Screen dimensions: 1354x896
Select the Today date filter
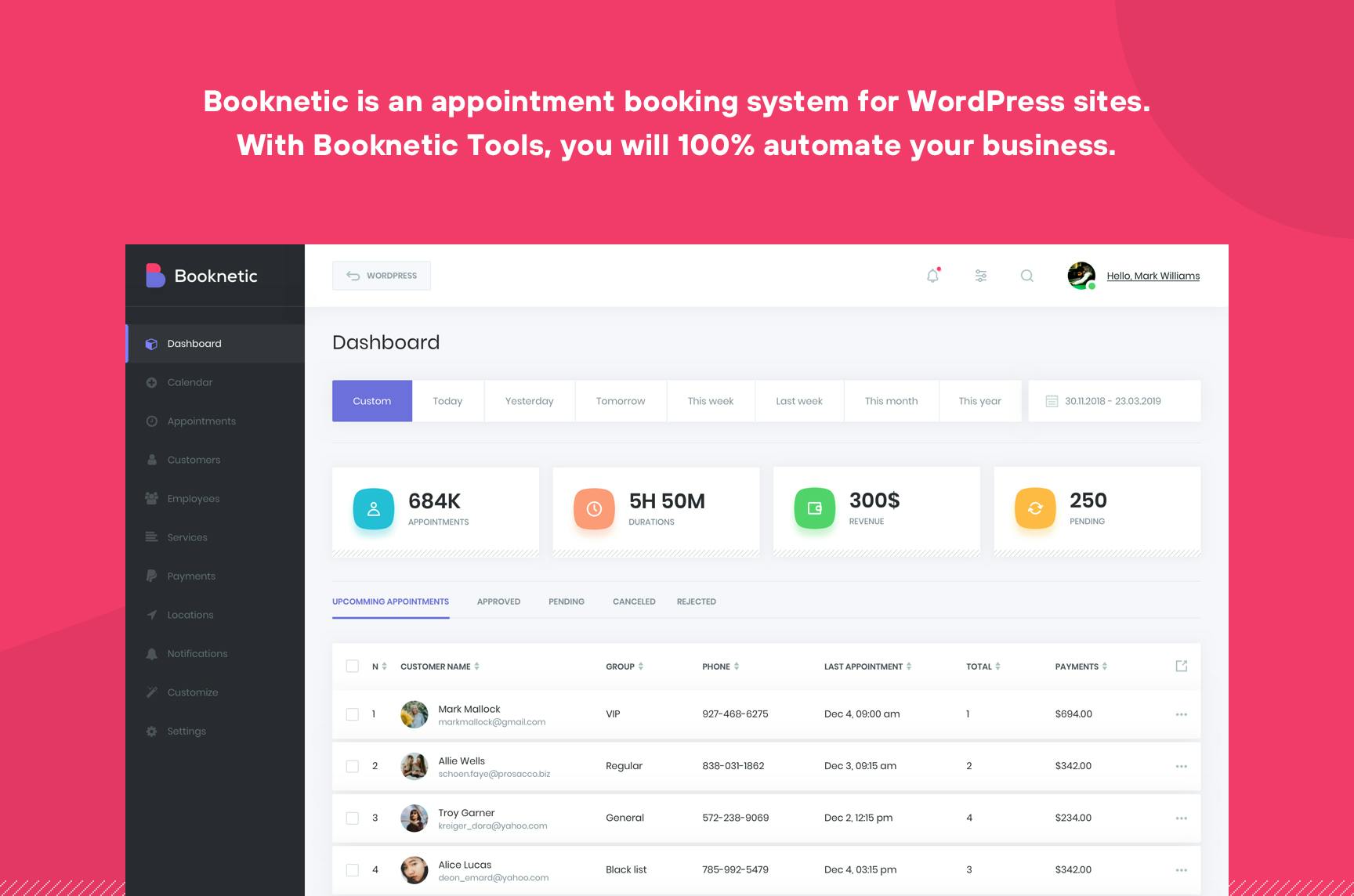point(448,401)
